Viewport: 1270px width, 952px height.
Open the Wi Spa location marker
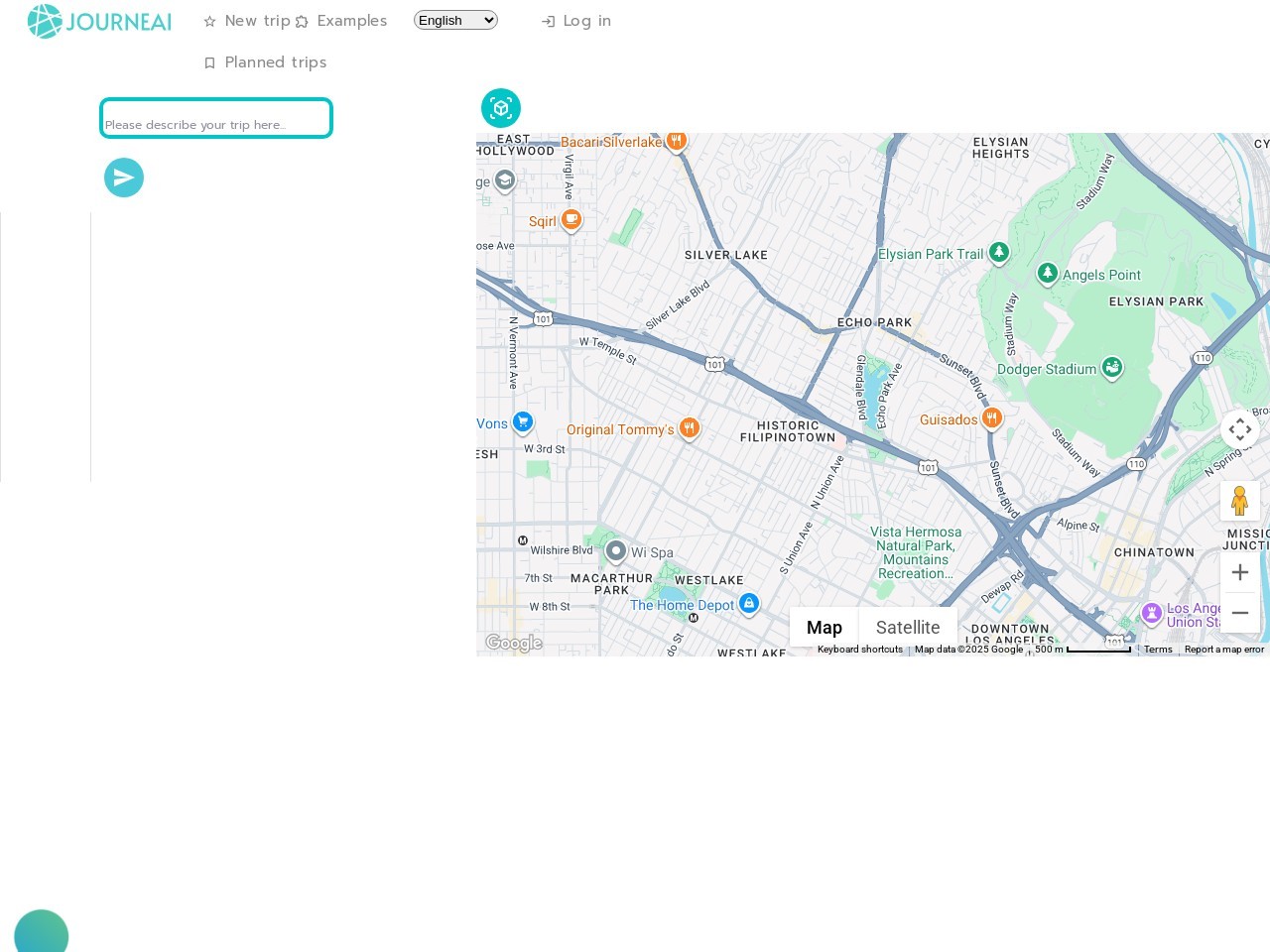pos(616,550)
